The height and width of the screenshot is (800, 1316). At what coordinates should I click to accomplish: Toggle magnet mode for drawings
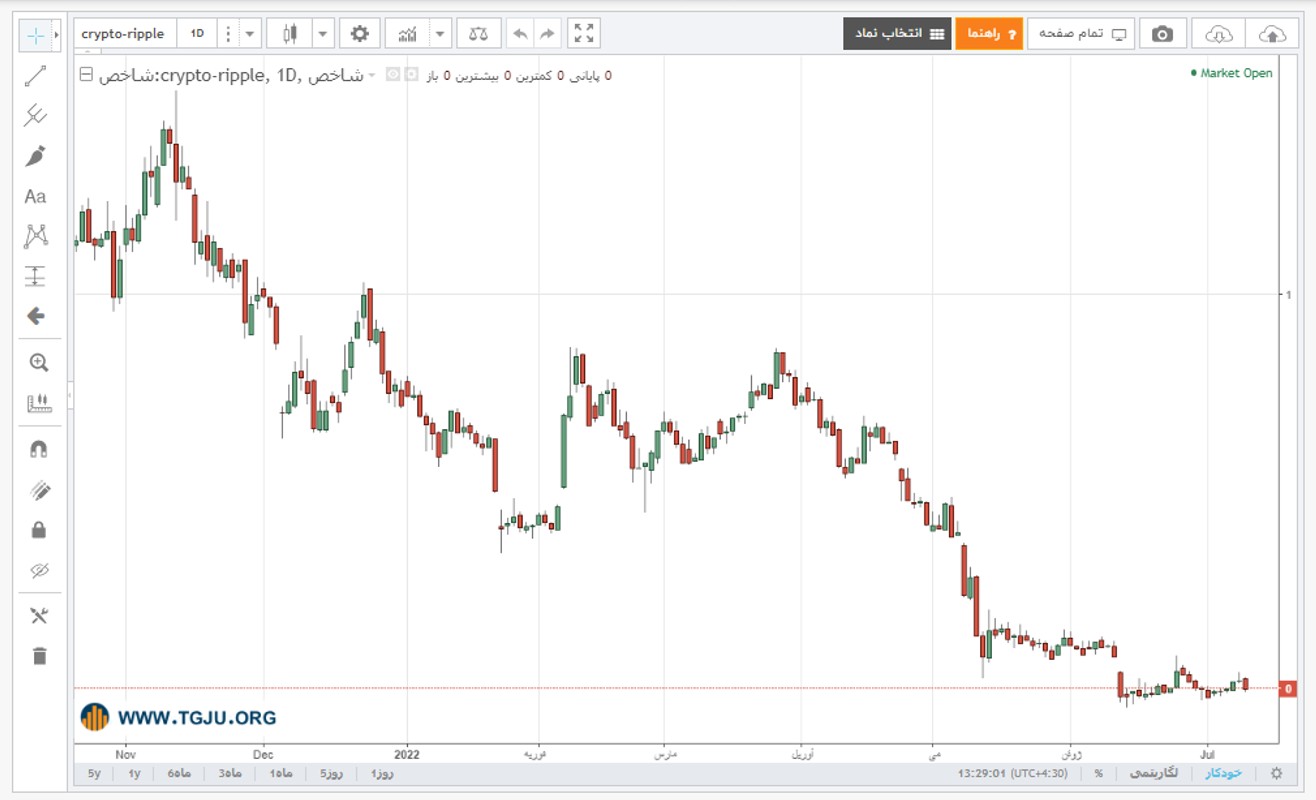[x=39, y=450]
